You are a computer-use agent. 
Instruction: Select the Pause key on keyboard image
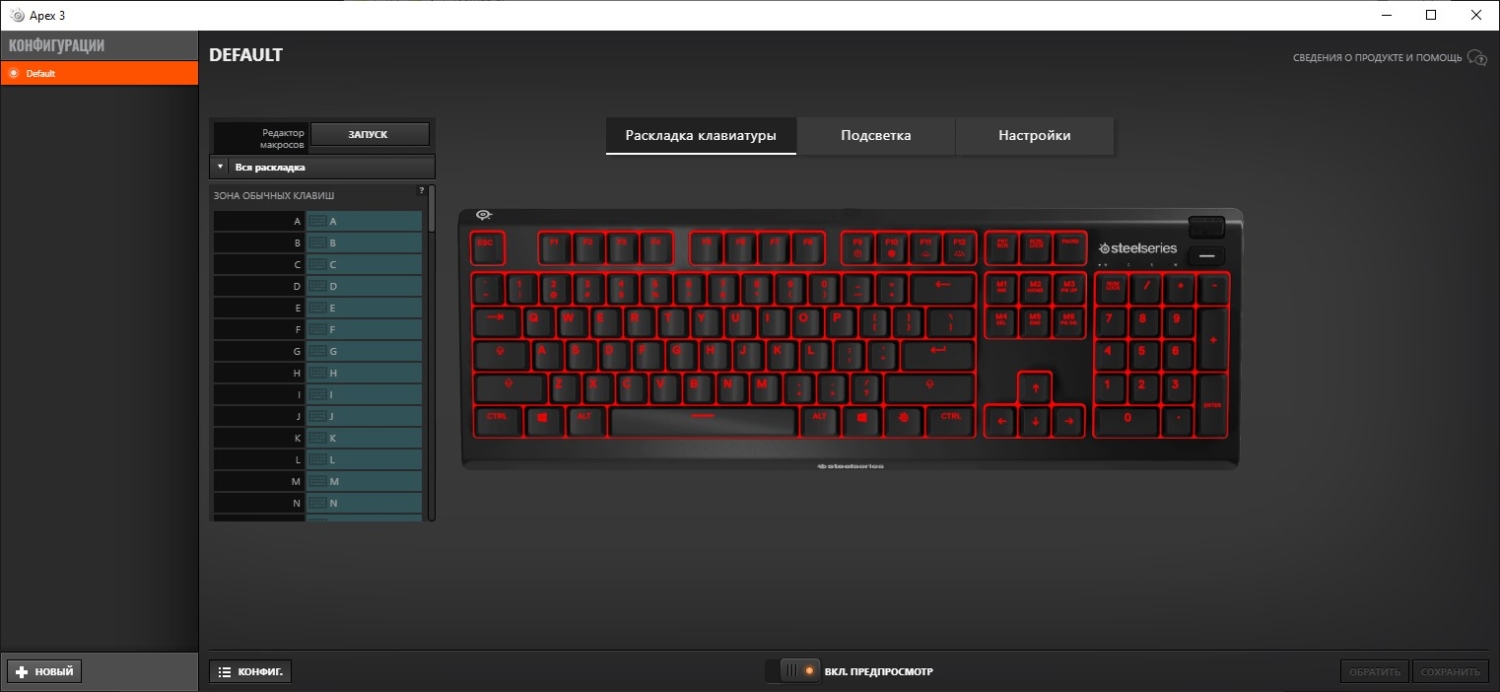1069,246
